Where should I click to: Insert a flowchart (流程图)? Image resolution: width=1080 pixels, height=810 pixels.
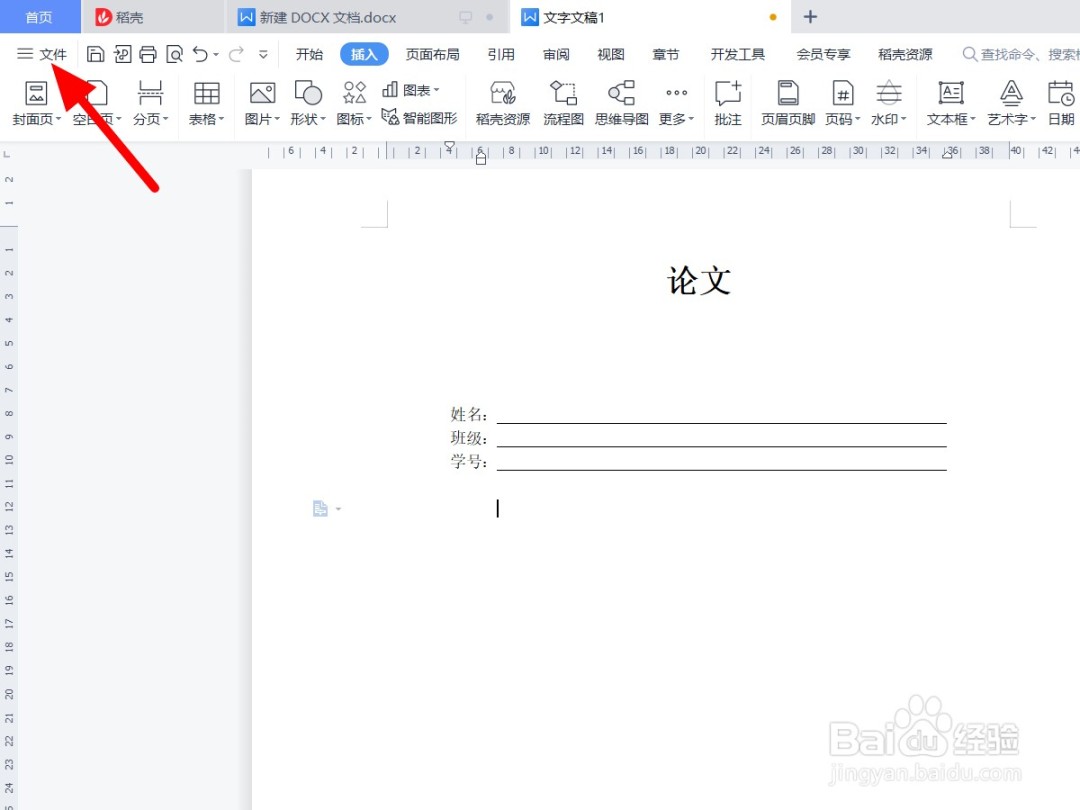coord(563,103)
